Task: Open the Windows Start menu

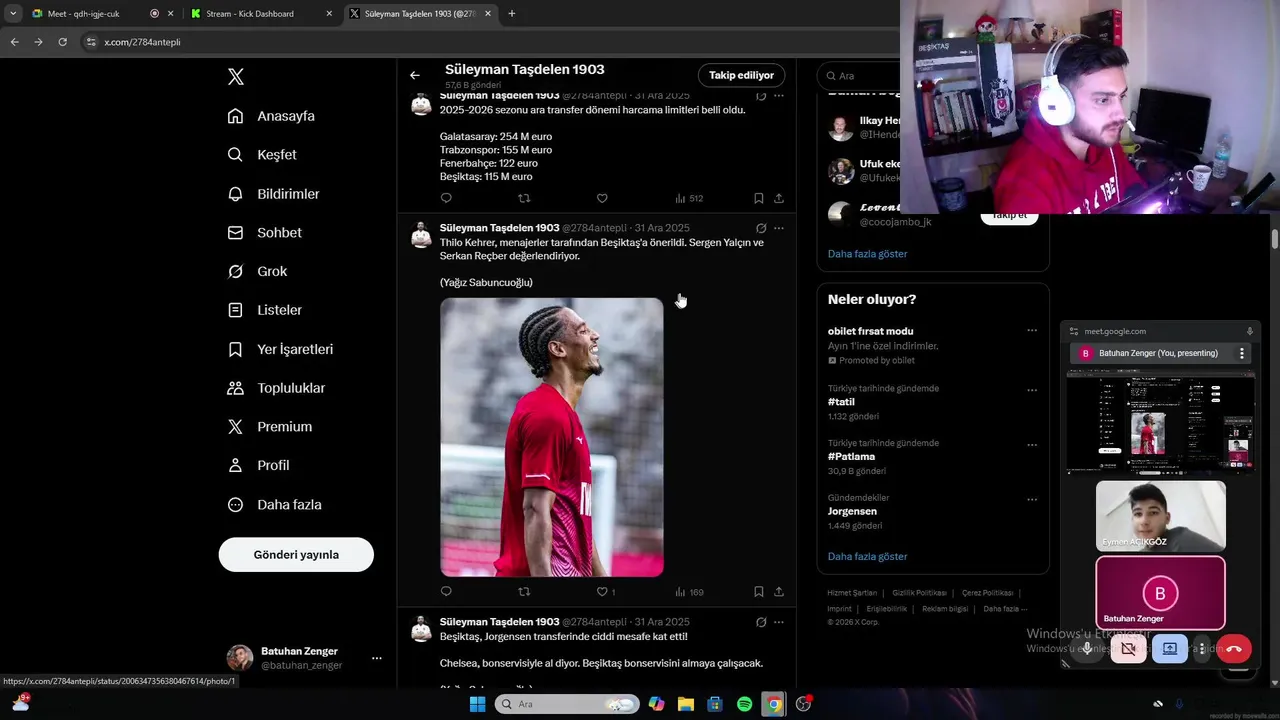Action: tap(478, 704)
